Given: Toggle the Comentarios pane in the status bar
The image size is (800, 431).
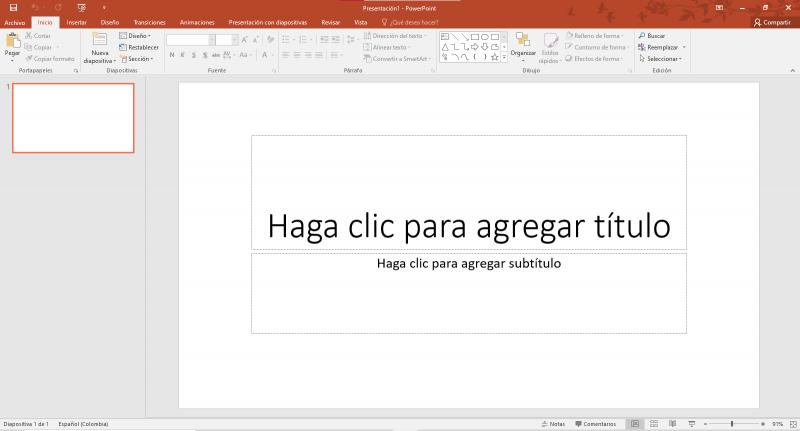Looking at the screenshot, I should coord(595,424).
